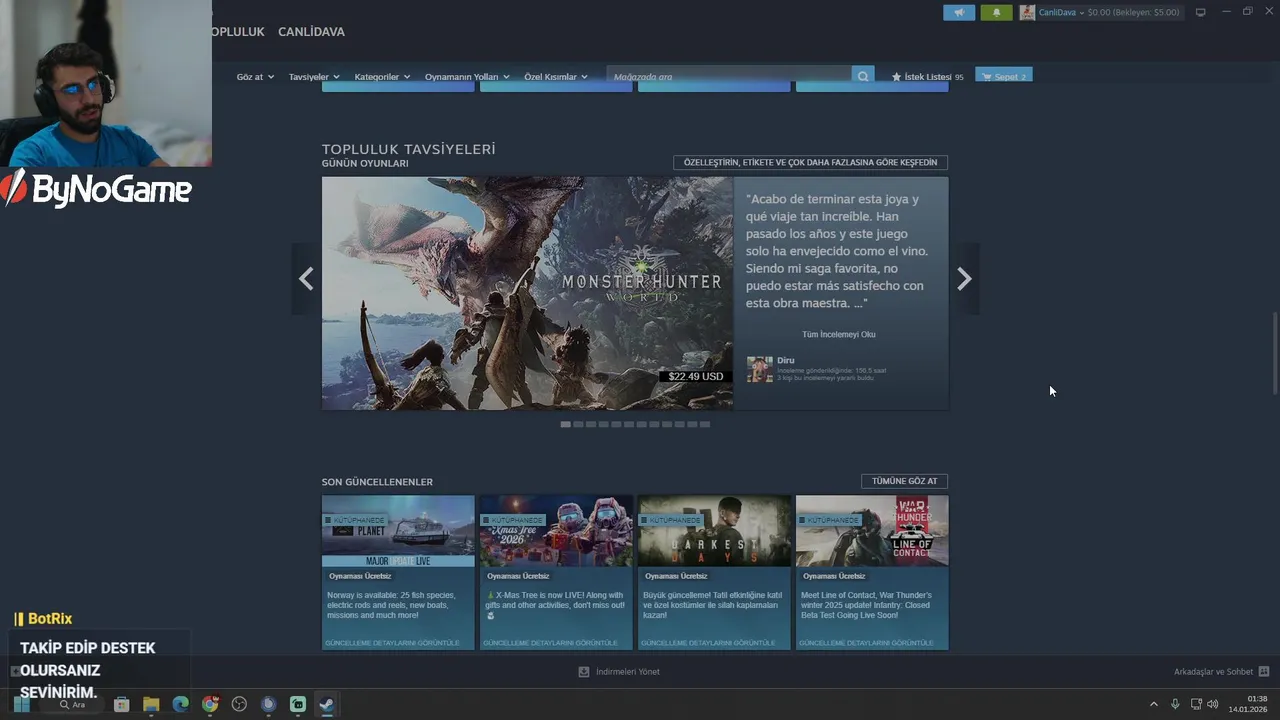View update details for Büyük güncelleme card
Viewport: 1280px width, 720px height.
[709, 642]
